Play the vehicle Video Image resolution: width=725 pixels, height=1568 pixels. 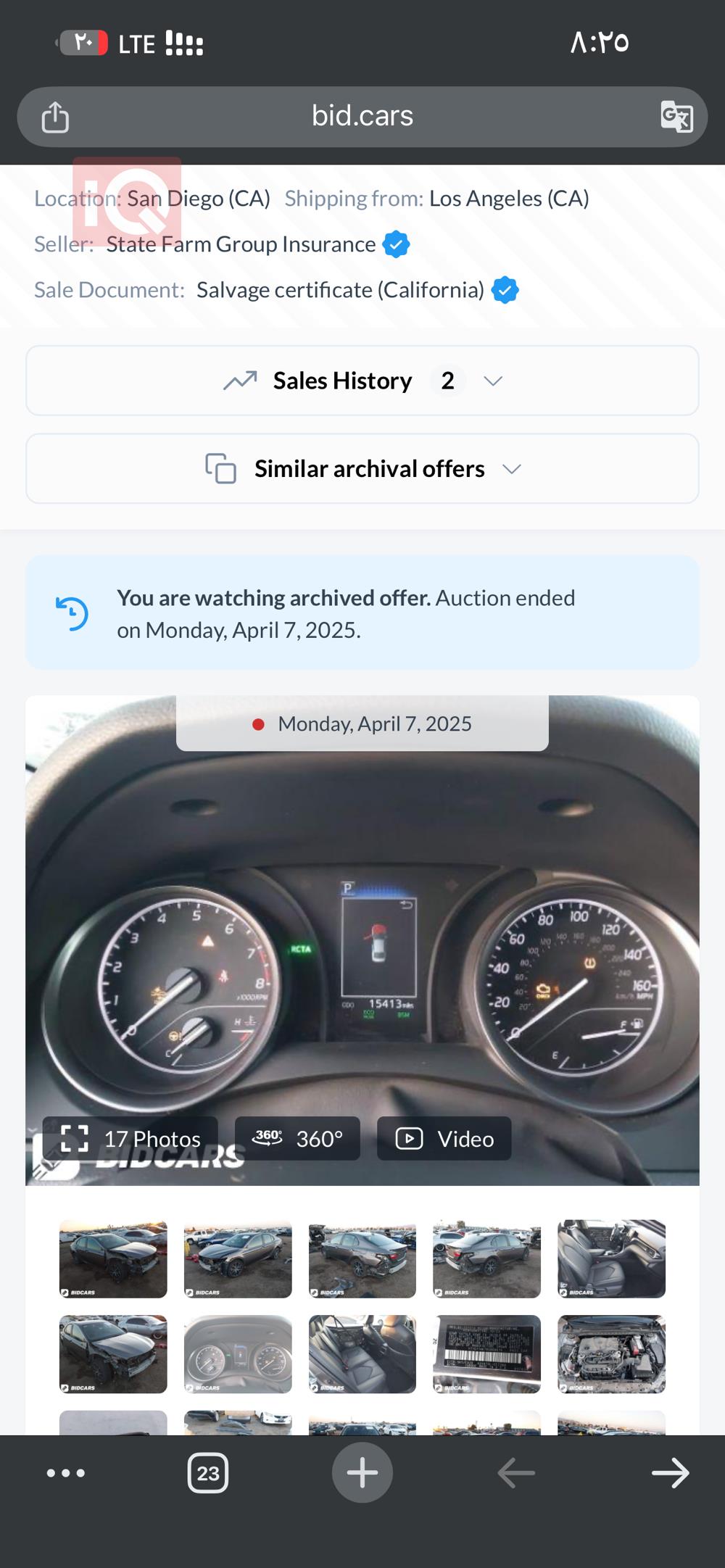coord(444,1139)
